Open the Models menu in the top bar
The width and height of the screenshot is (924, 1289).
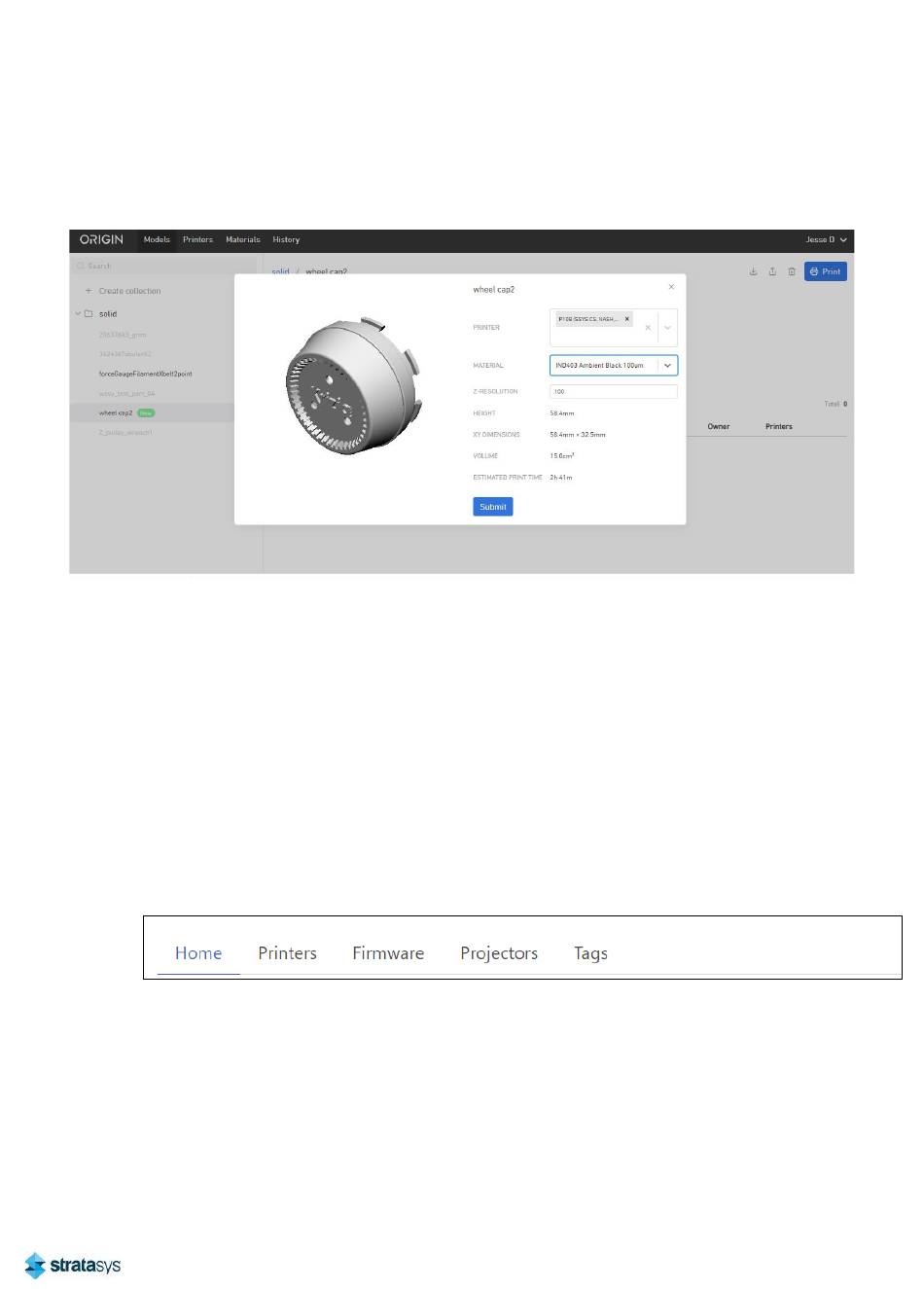click(157, 239)
